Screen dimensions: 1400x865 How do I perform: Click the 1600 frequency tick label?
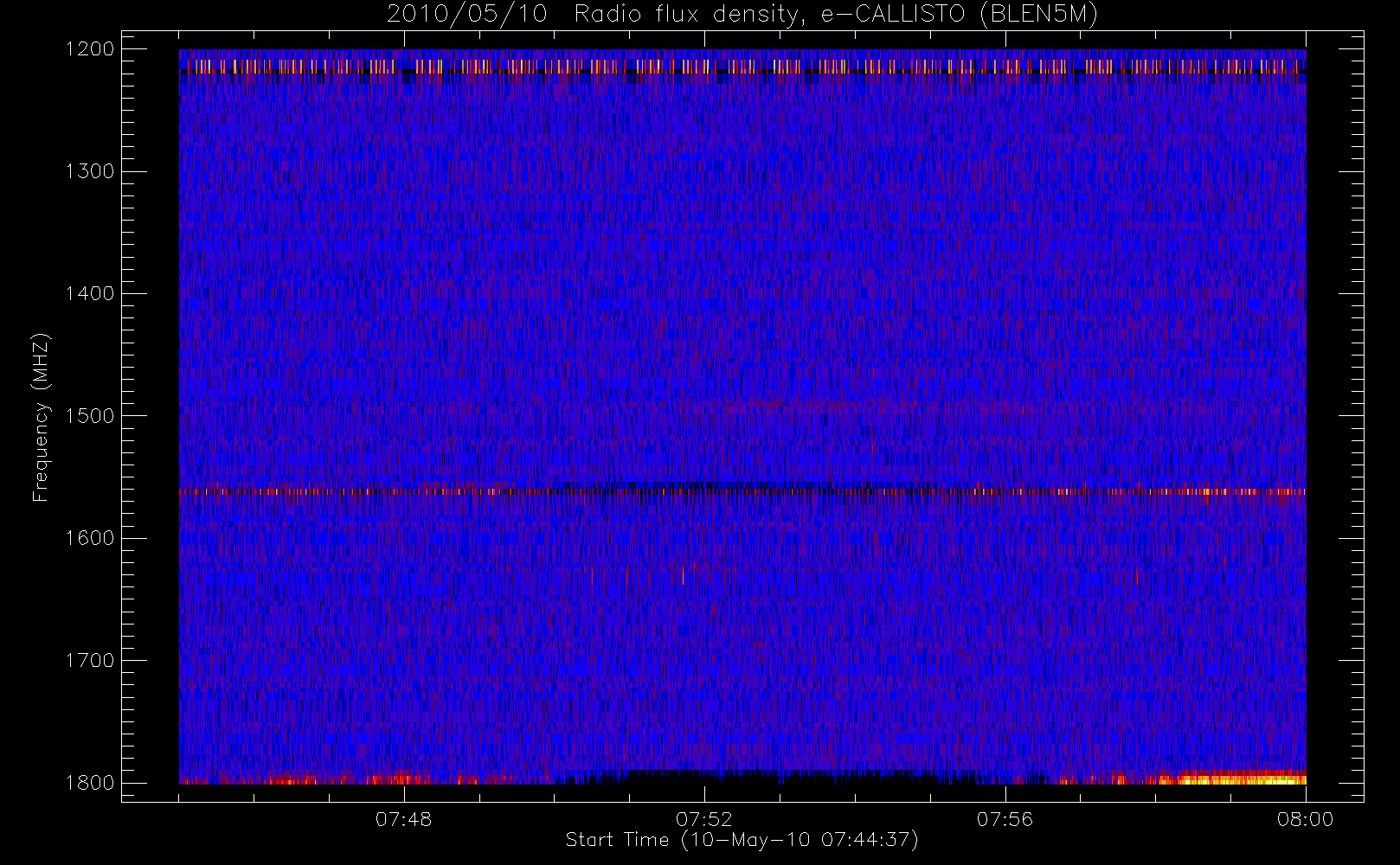[x=90, y=538]
